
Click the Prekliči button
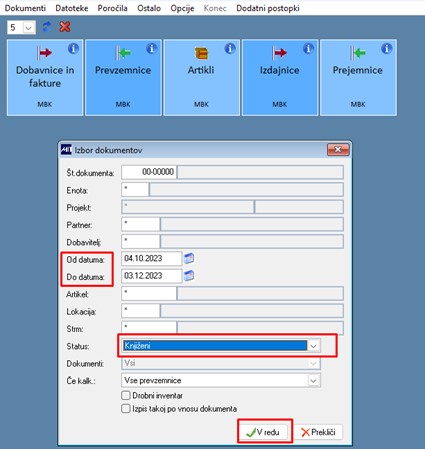[x=318, y=432]
